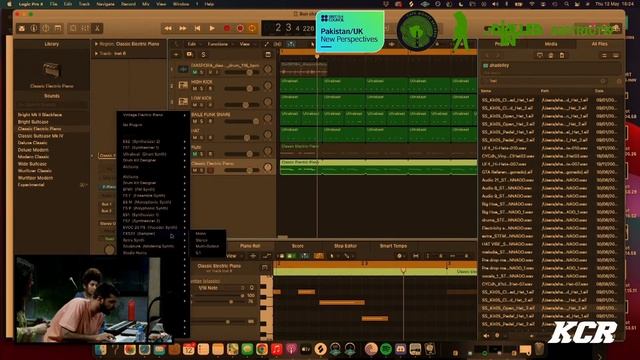The height and width of the screenshot is (360, 640).
Task: Open the Smart Controls button
Action: tap(73, 28)
